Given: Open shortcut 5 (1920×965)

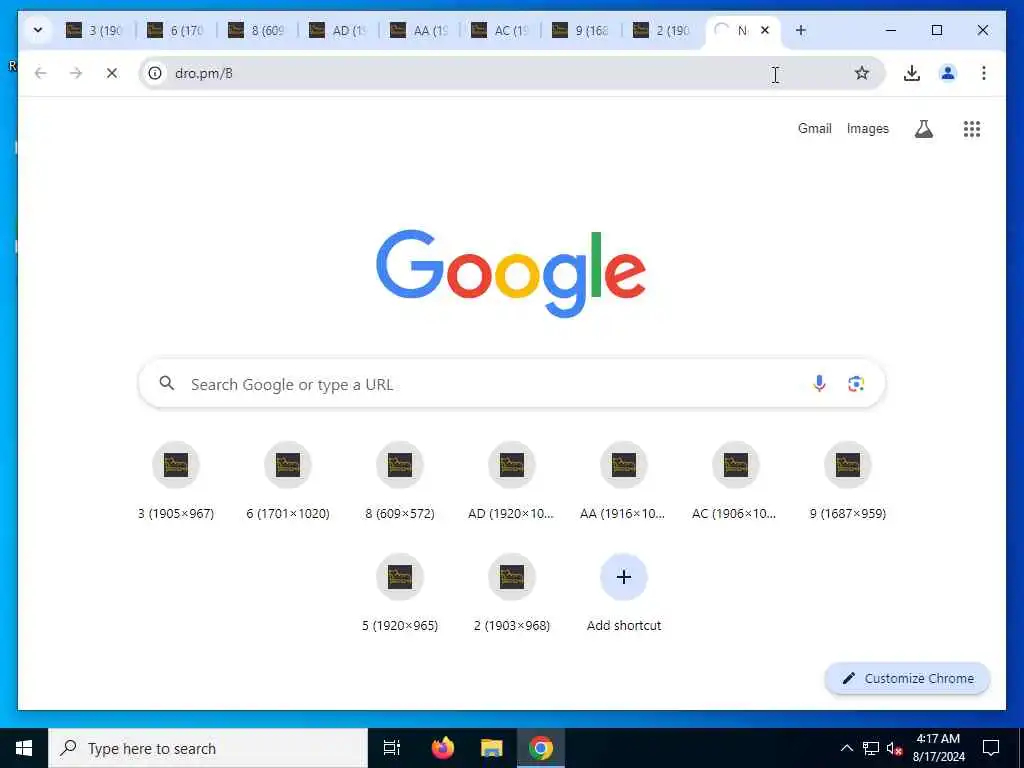Looking at the screenshot, I should [400, 593].
